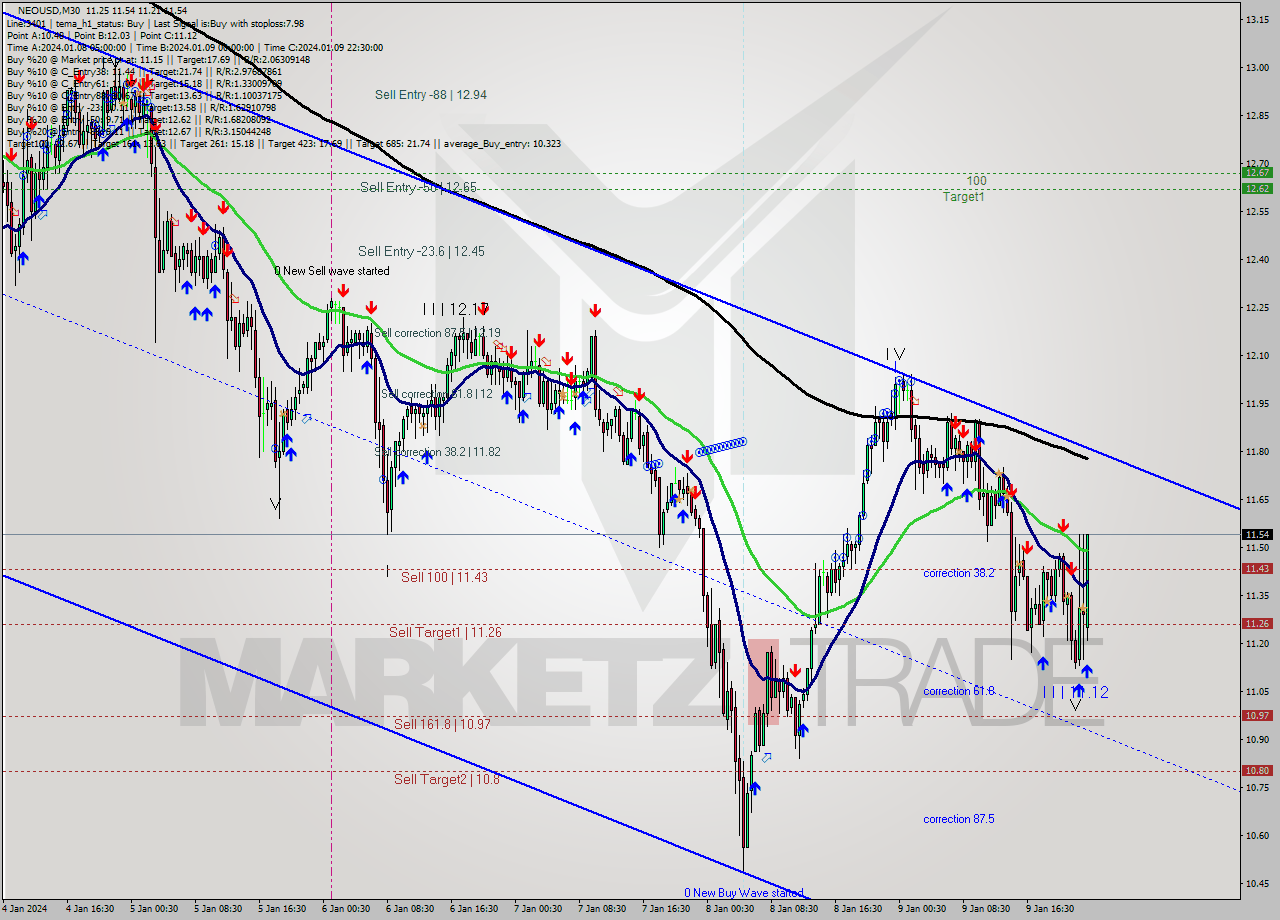Click the blue 'correction 61.8' label
This screenshot has height=920, width=1280.
click(x=958, y=691)
